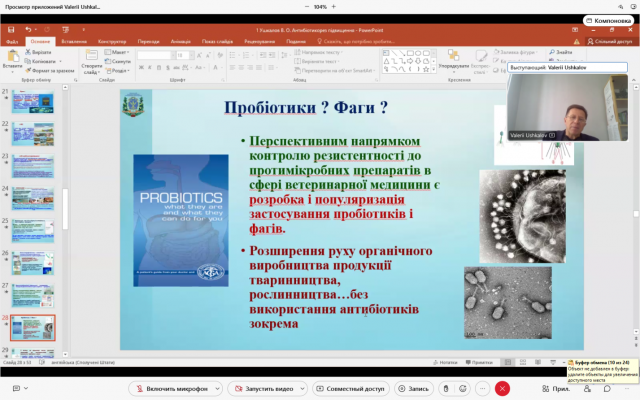Toggle justify text alignment
The width and height of the screenshot is (640, 400).
(x=259, y=67)
